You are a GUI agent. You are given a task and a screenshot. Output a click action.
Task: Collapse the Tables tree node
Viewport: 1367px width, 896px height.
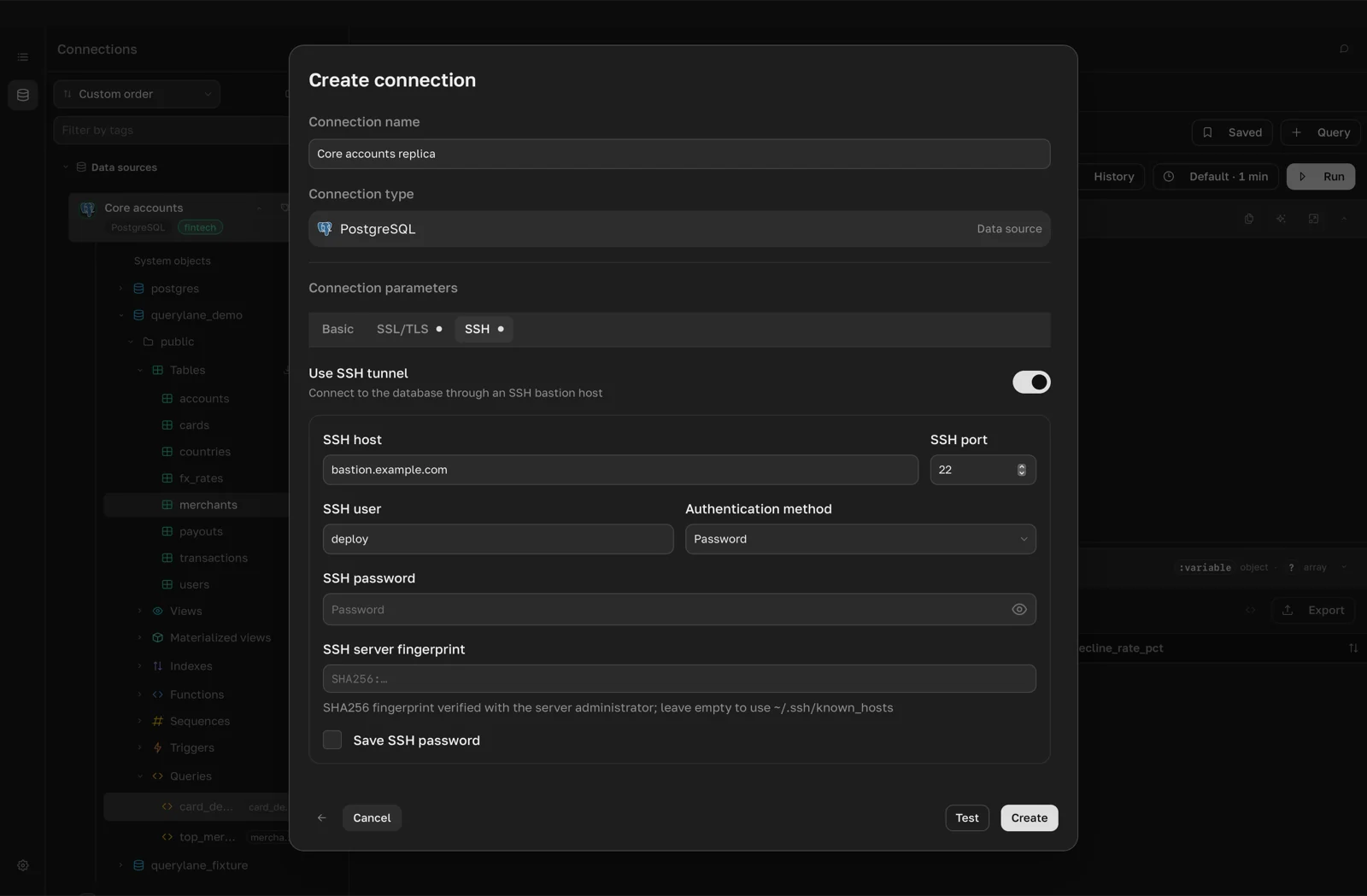140,371
